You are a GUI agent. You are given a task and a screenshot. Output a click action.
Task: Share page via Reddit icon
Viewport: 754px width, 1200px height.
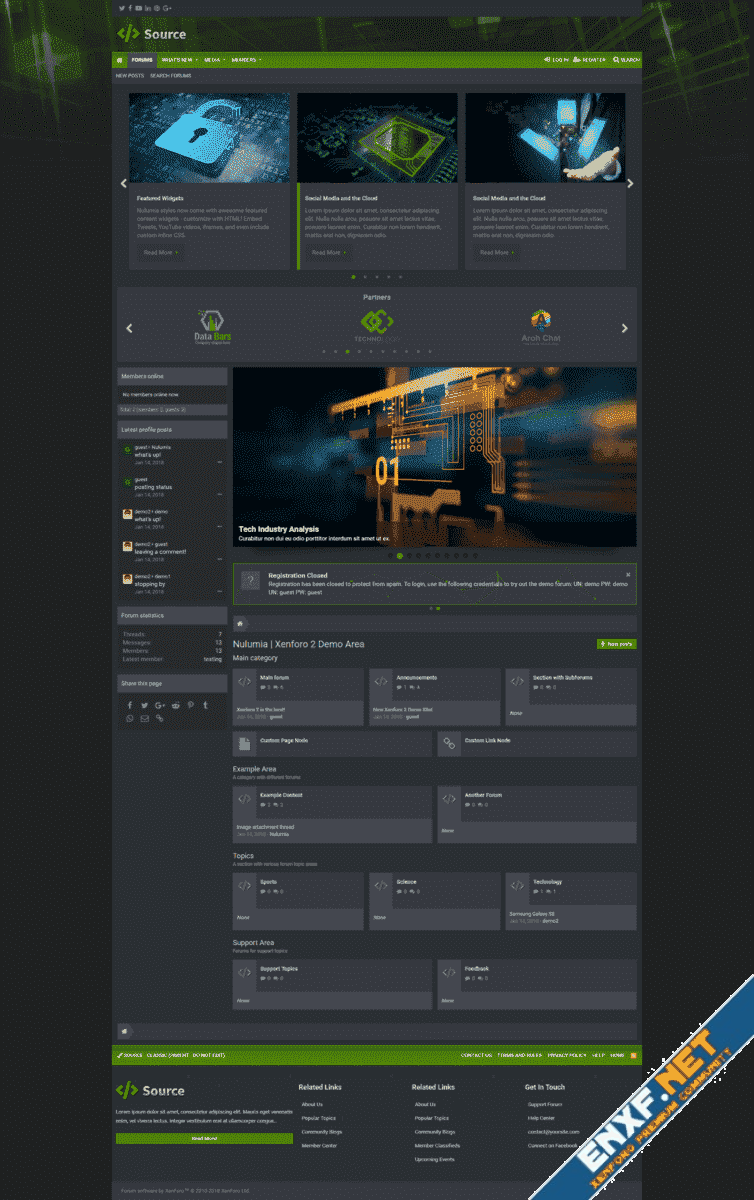[175, 705]
